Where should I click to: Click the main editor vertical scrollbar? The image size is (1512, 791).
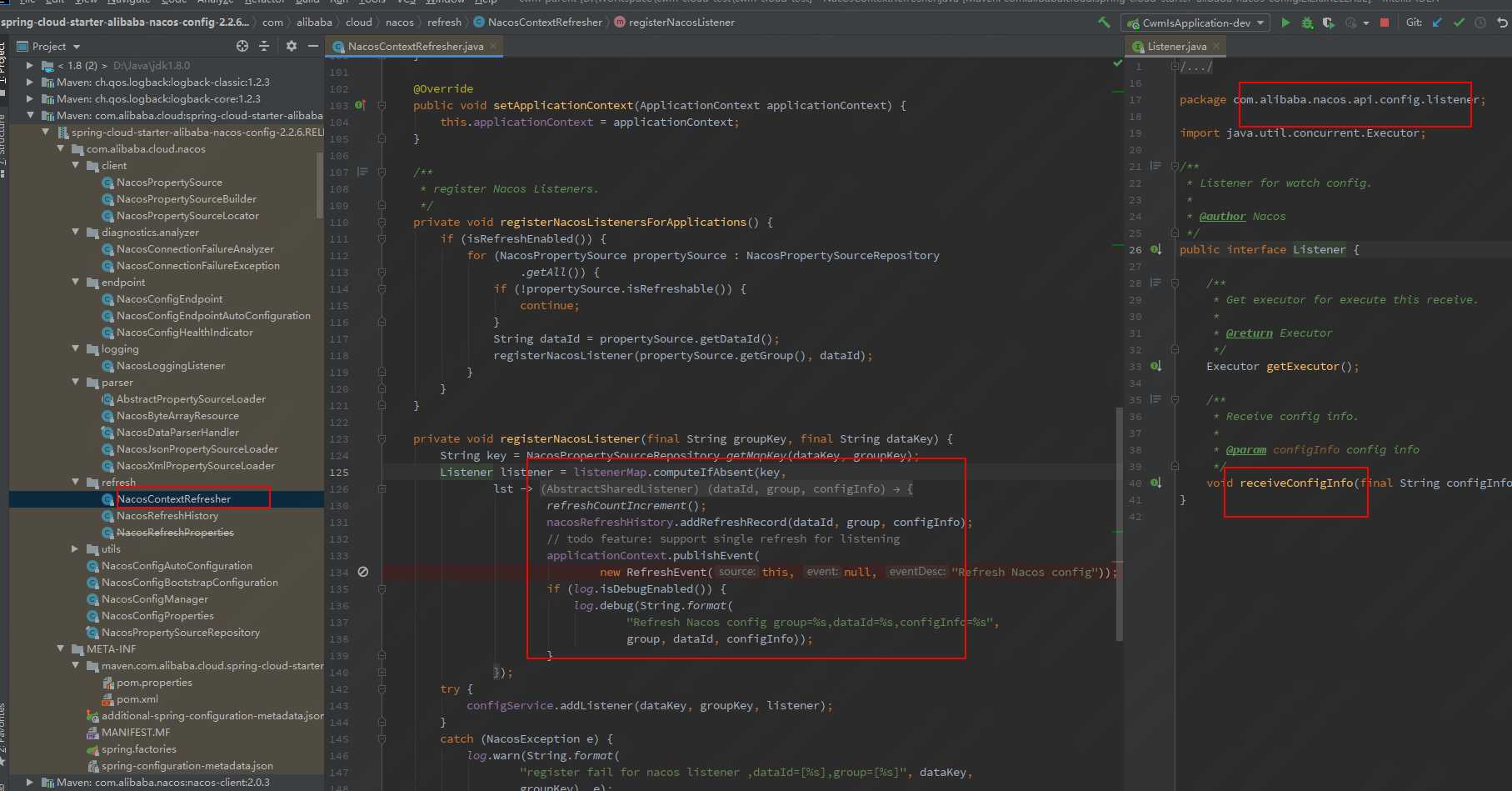click(x=1119, y=523)
